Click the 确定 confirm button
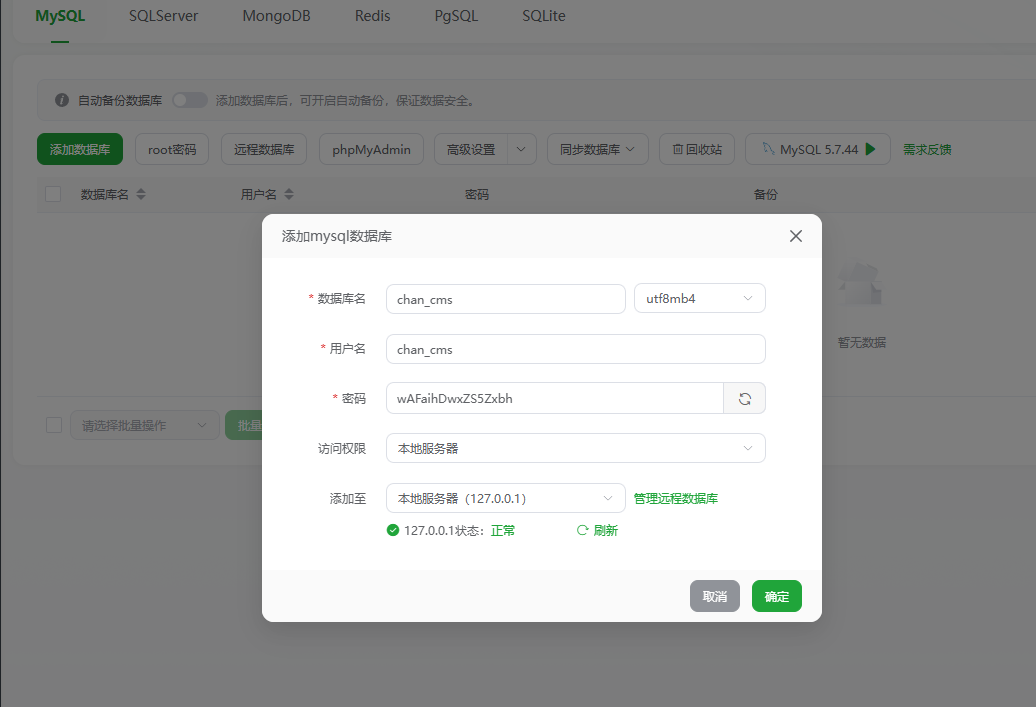 coord(776,596)
